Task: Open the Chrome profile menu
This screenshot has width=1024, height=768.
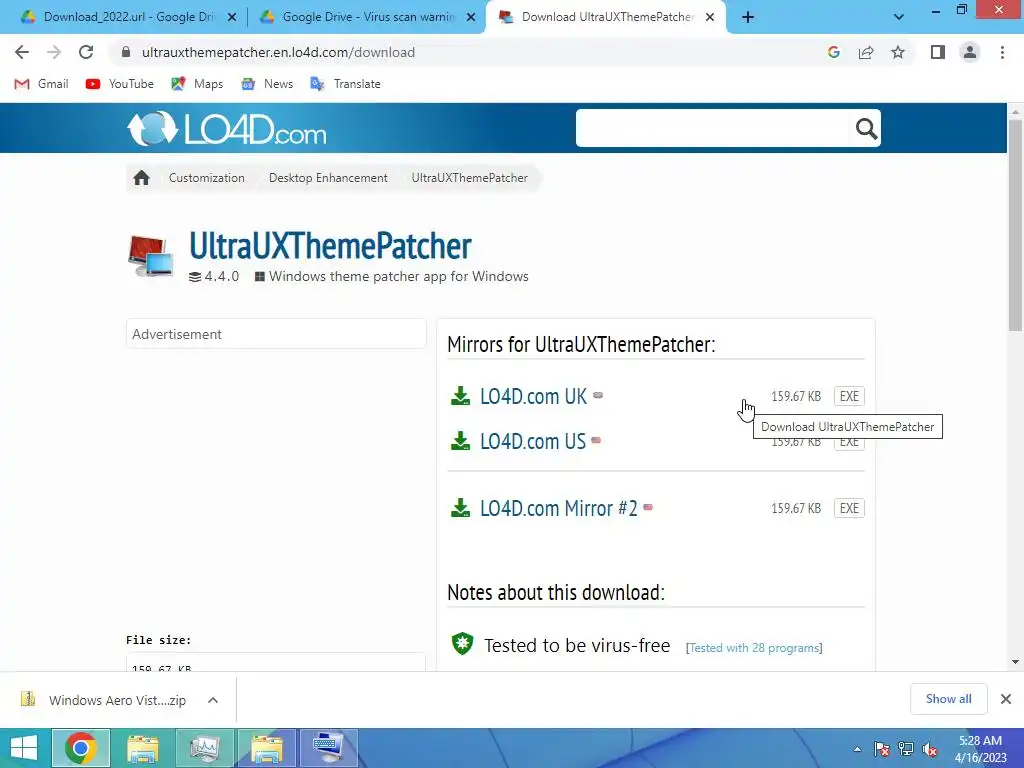Action: coord(970,52)
